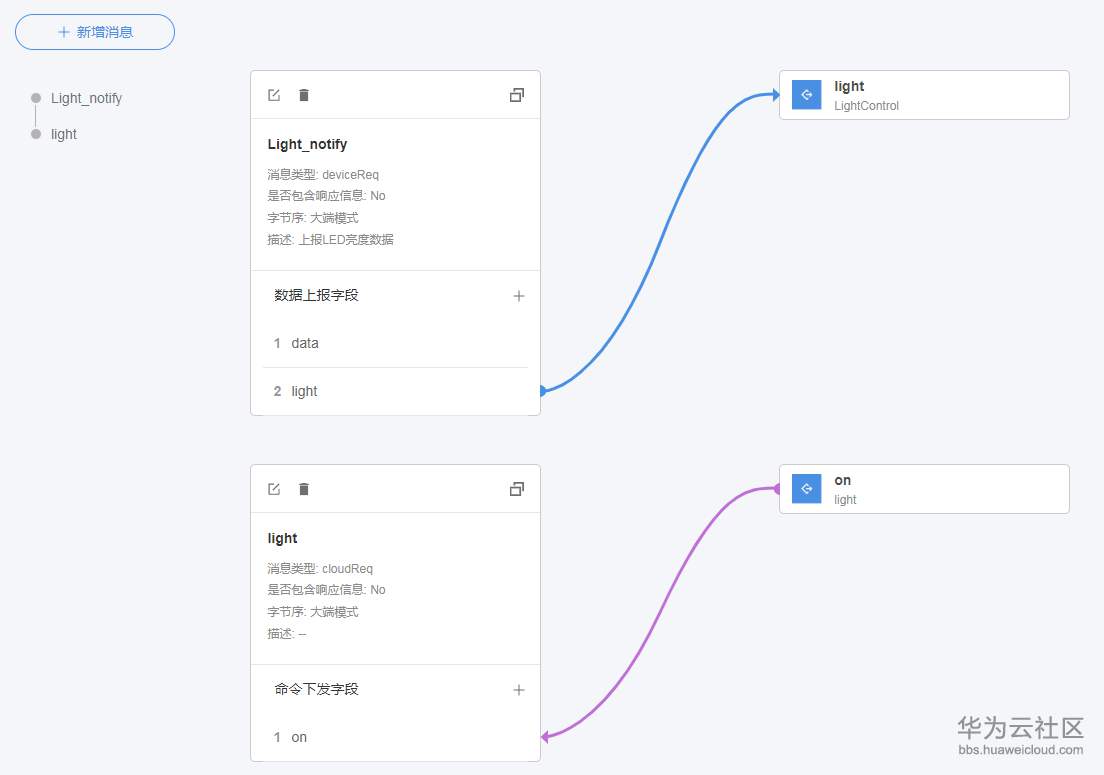Screen dimensions: 1104x775
Task: Edit the Light_notify message card
Action: [274, 95]
